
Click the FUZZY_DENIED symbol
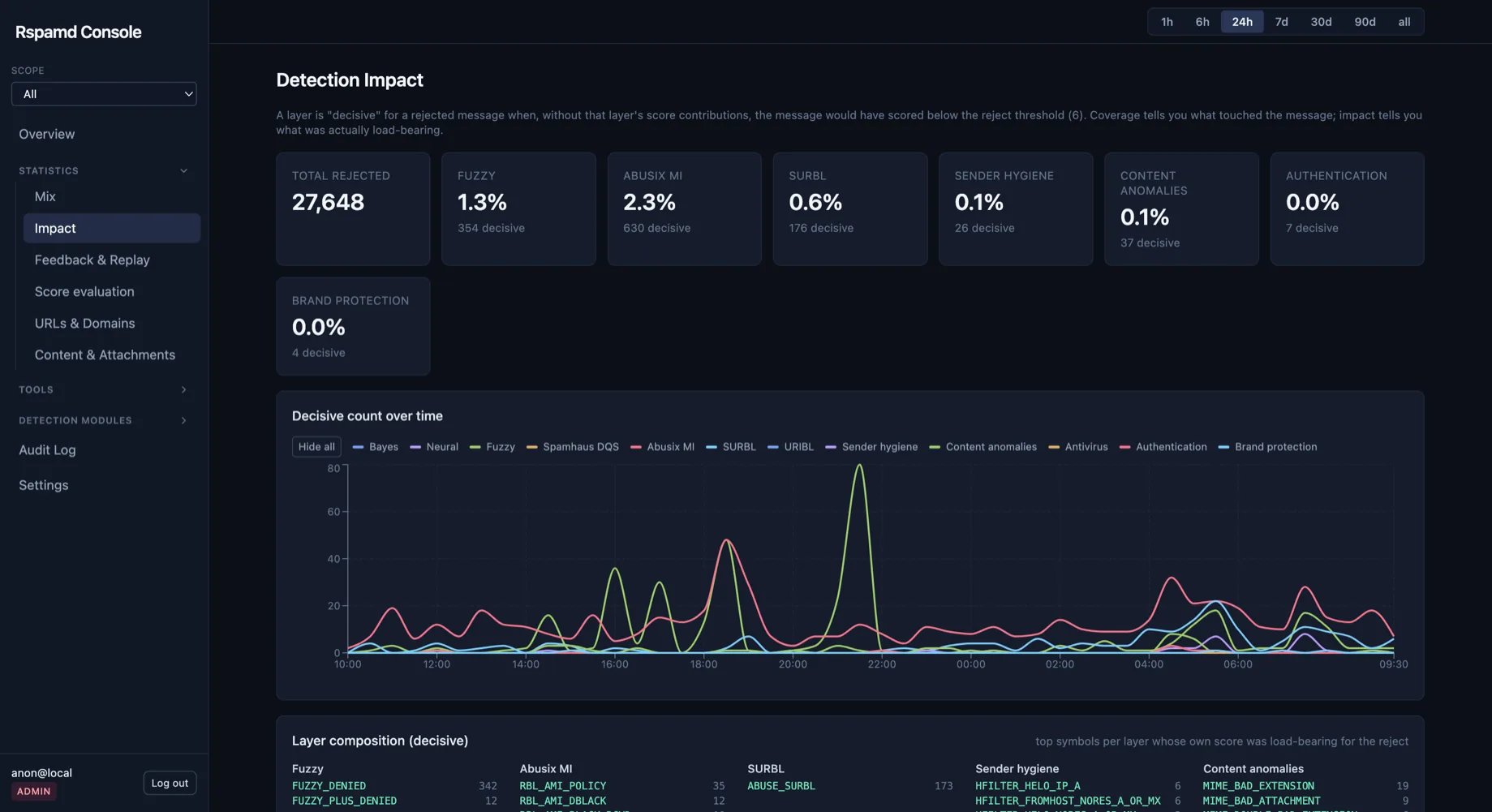point(329,786)
